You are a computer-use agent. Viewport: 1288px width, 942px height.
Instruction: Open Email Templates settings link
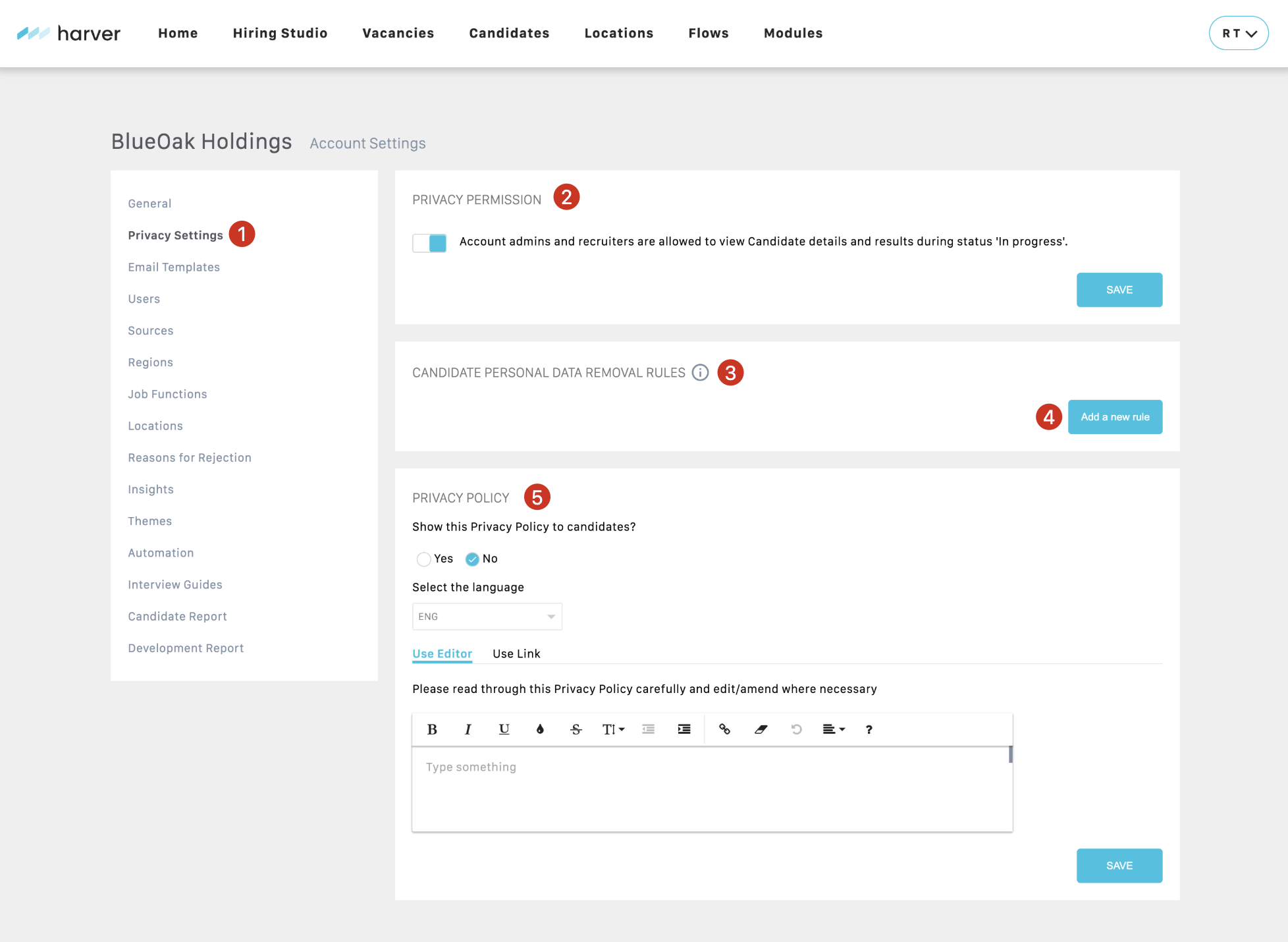[174, 267]
